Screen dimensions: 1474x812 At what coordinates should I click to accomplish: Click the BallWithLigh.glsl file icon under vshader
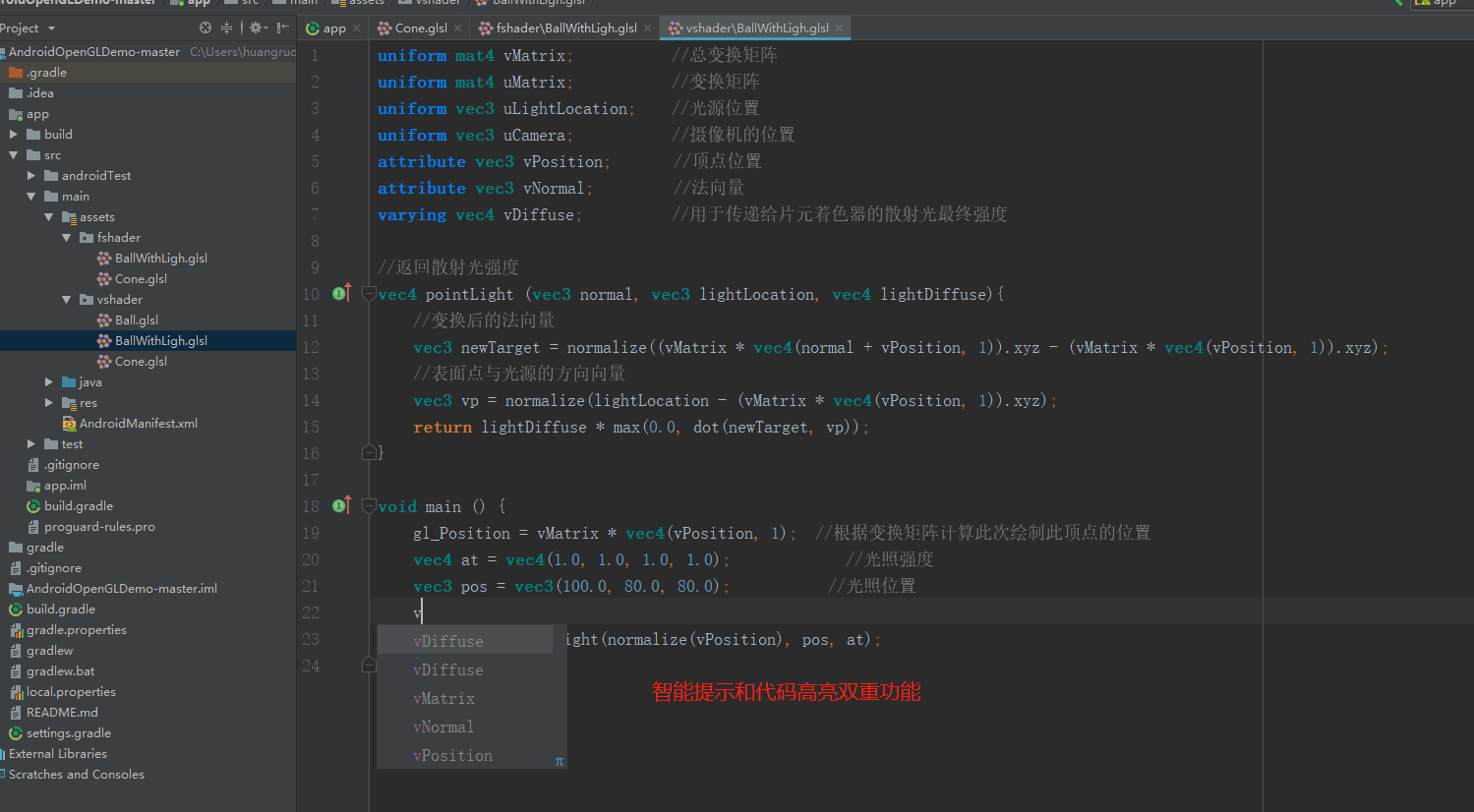point(102,339)
